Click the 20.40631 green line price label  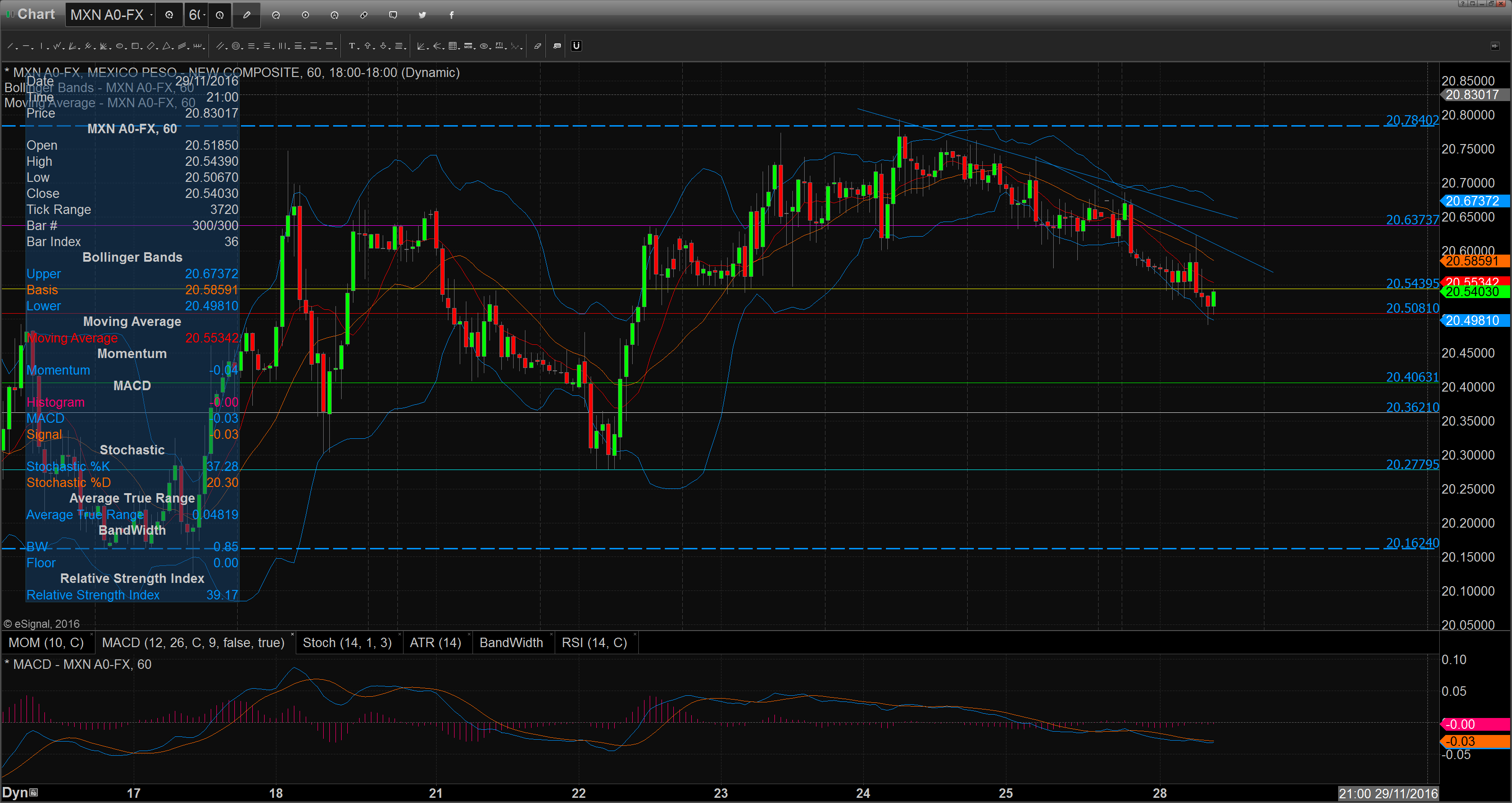(x=1412, y=377)
